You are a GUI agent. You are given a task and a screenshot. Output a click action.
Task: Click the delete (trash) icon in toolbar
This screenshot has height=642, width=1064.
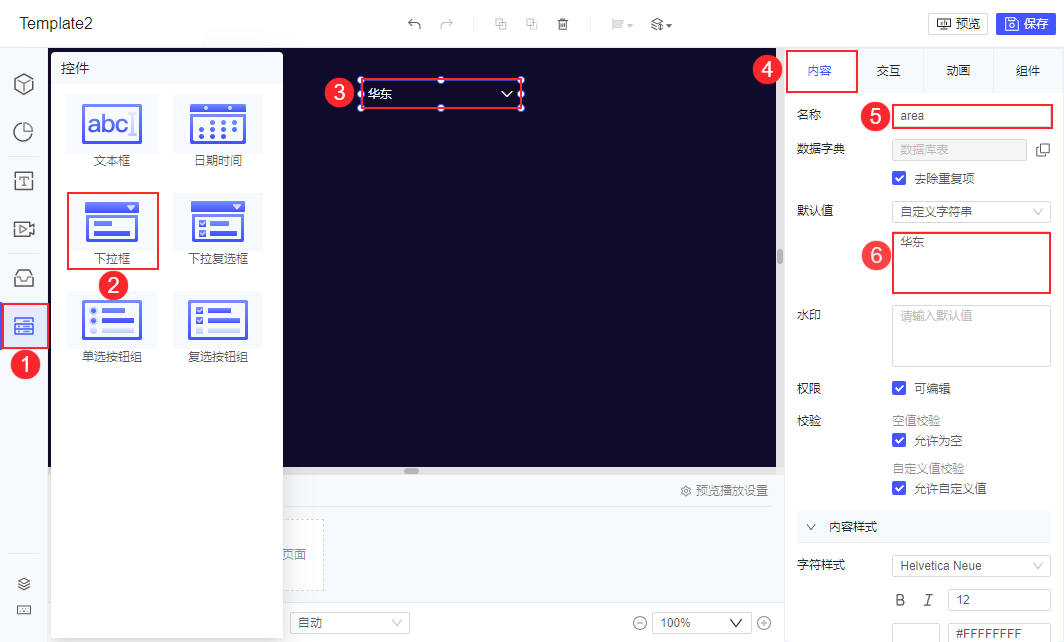[563, 23]
